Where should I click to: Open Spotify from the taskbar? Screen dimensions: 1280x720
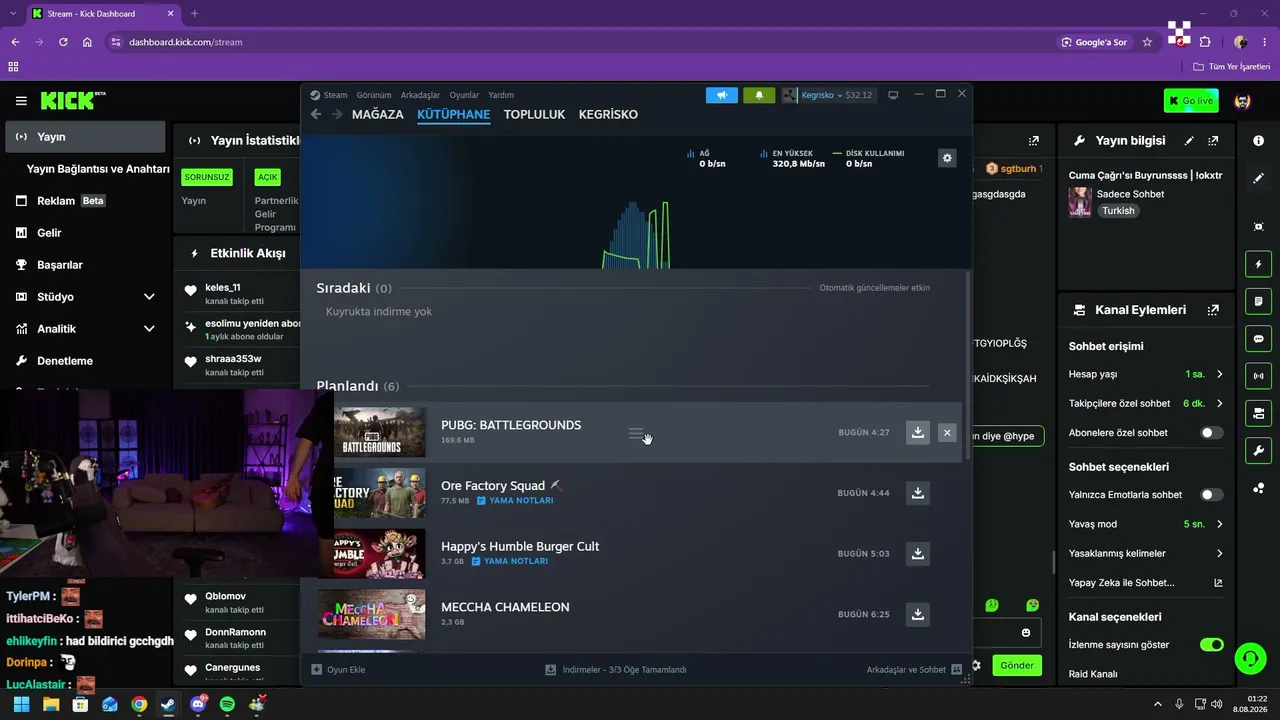227,704
